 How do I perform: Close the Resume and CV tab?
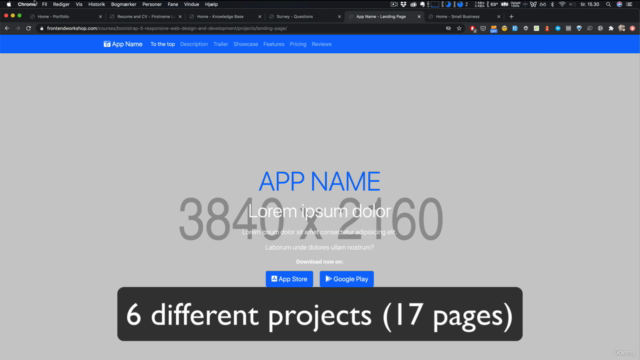tap(180, 16)
